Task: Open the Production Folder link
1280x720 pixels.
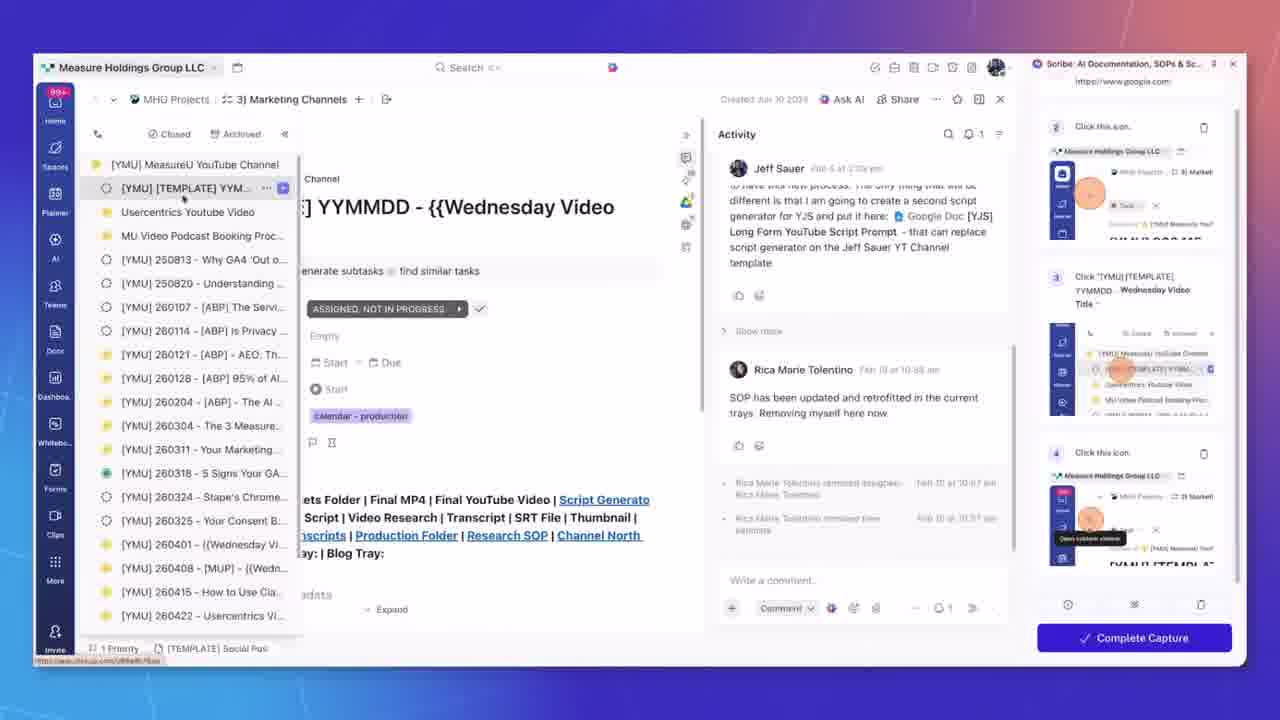Action: pyautogui.click(x=406, y=535)
